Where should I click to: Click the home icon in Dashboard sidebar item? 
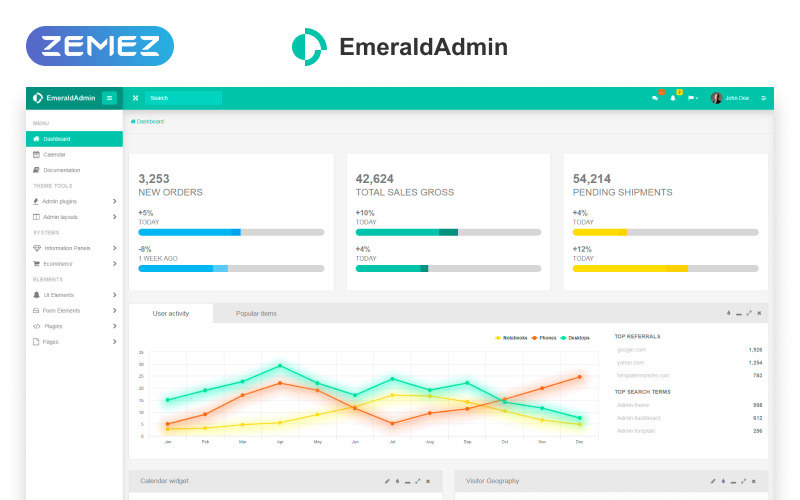point(36,139)
